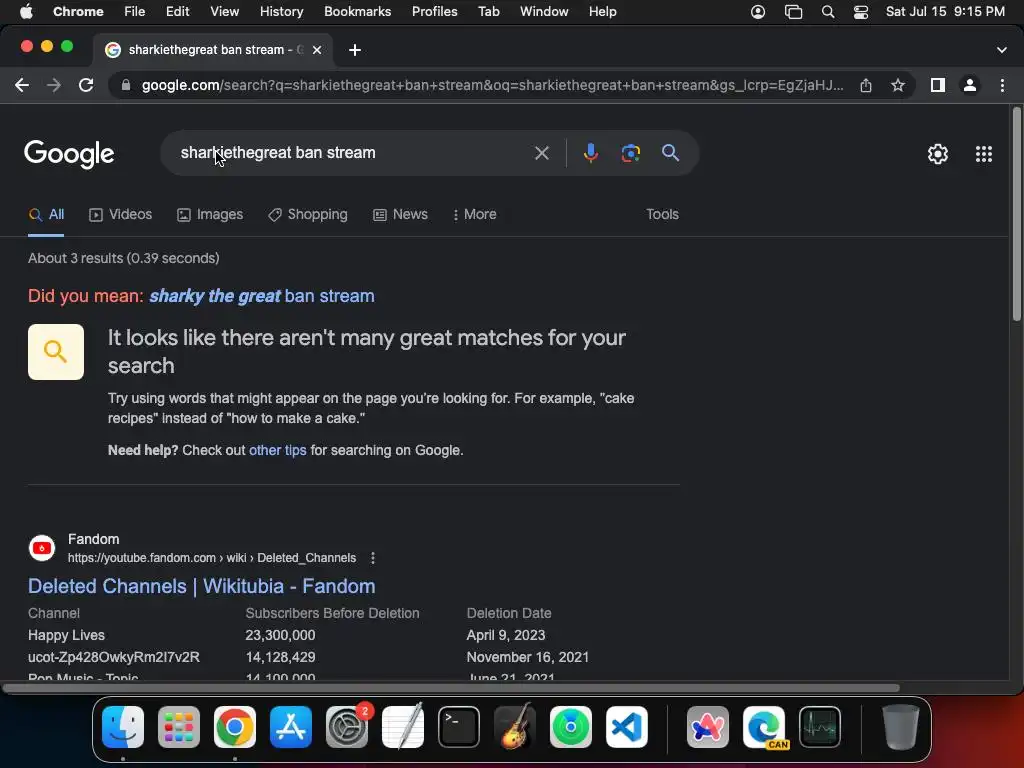This screenshot has height=768, width=1024.
Task: Open Control Center in menu bar
Action: point(861,12)
